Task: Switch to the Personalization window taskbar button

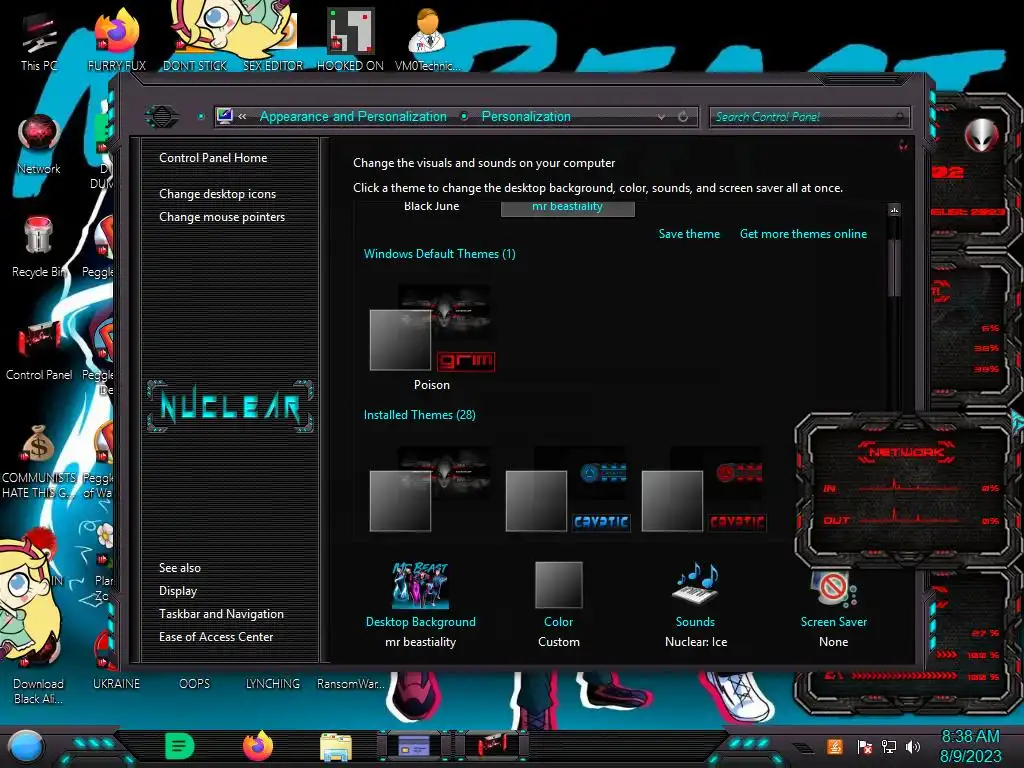Action: coord(413,746)
